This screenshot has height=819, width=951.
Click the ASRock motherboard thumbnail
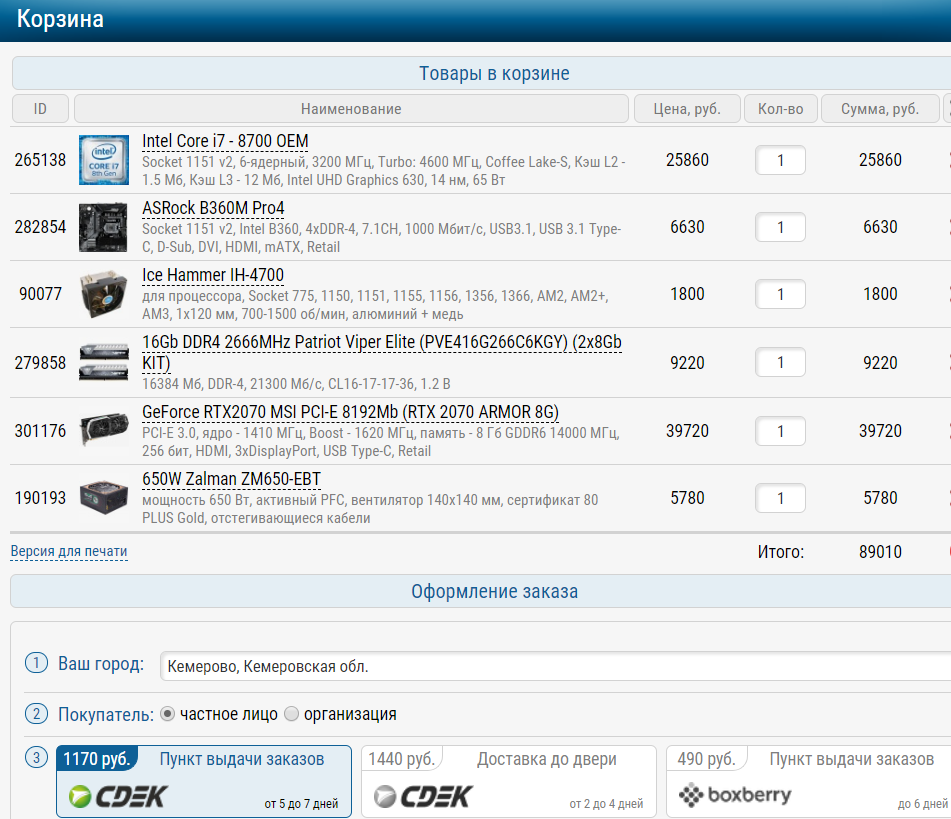[x=104, y=227]
